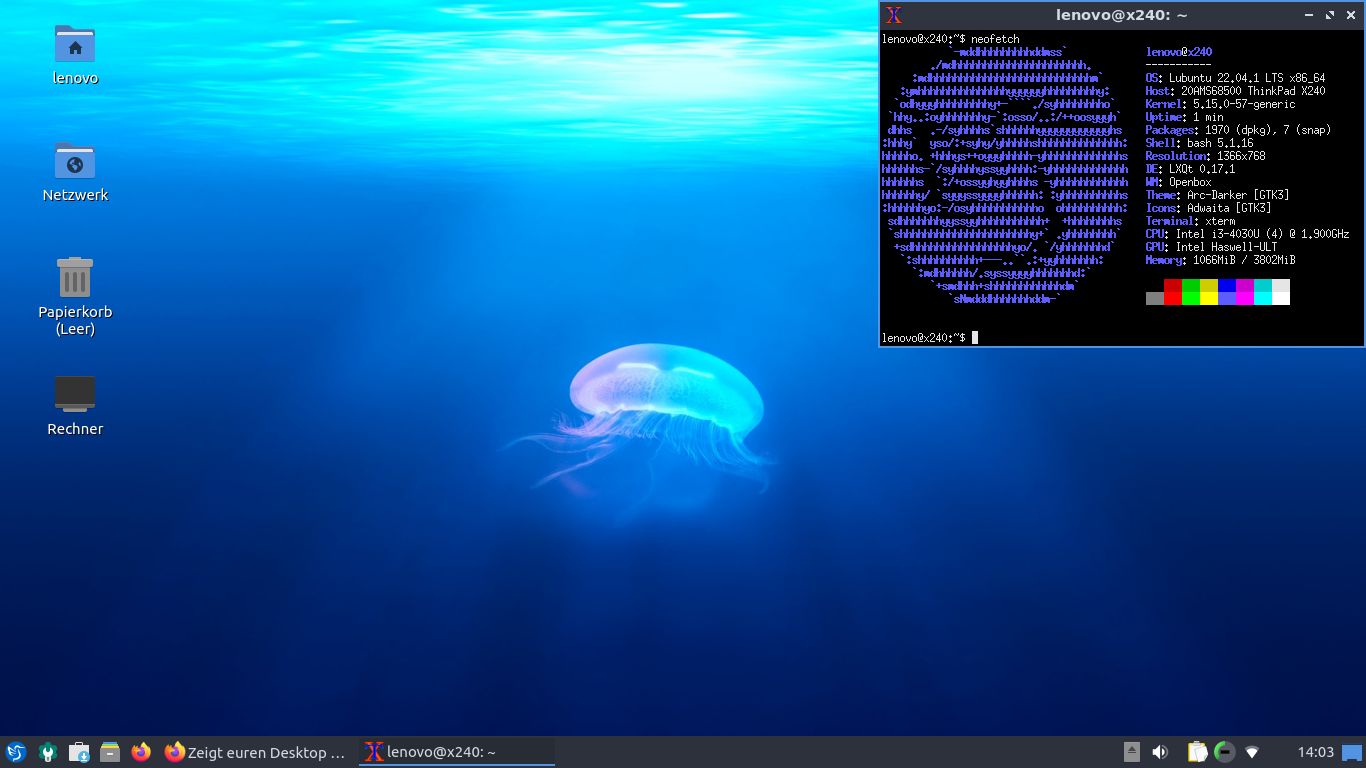Click the blue show desktop button
The image size is (1366, 768).
tap(1353, 752)
